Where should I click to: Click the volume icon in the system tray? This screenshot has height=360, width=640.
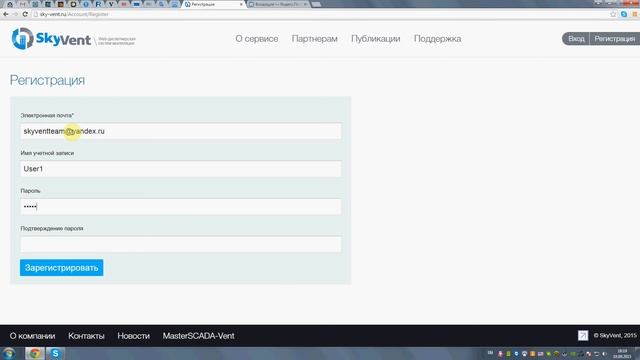[604, 354]
